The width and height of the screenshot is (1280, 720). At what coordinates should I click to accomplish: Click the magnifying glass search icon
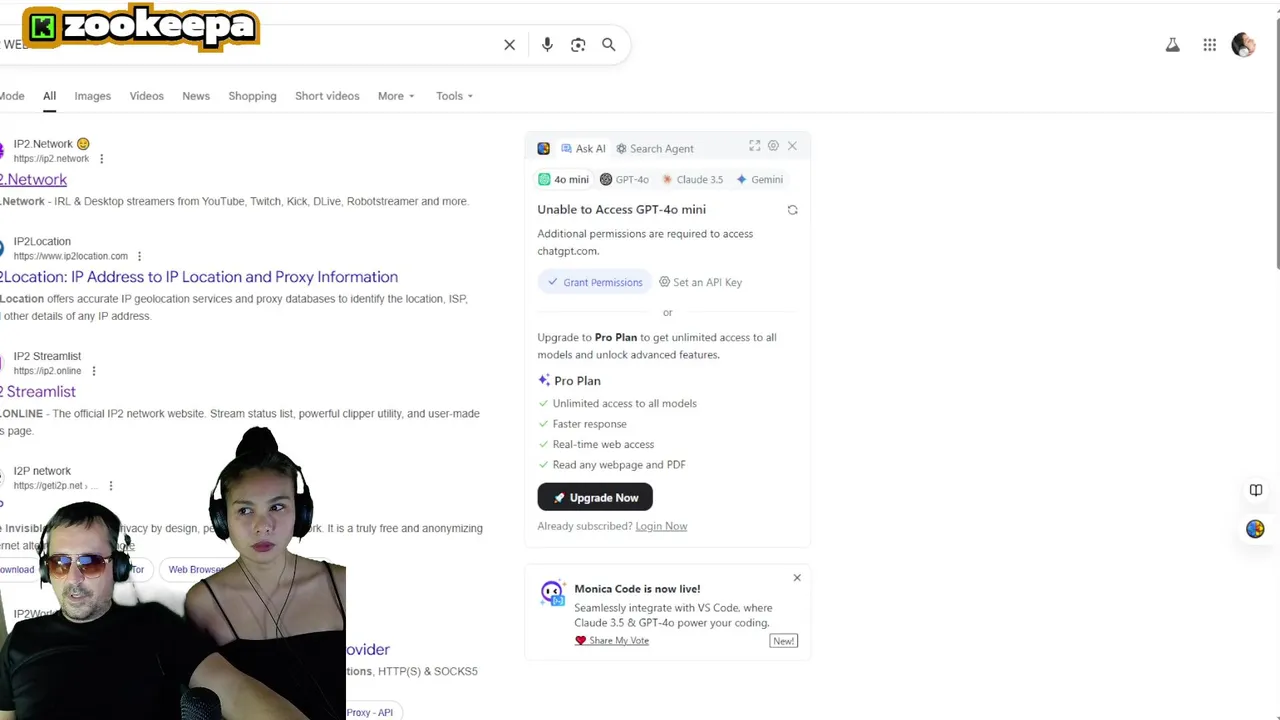[x=608, y=44]
